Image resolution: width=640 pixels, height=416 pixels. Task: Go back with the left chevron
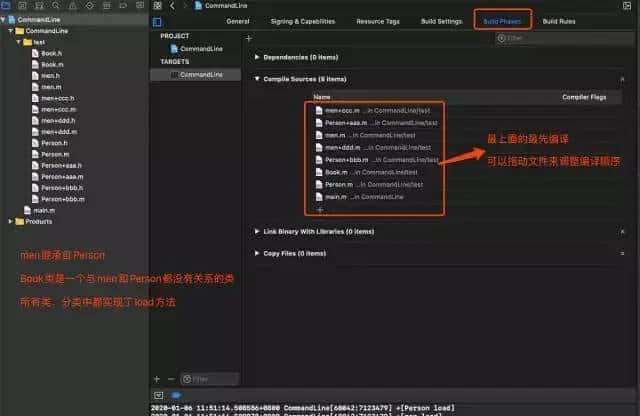pyautogui.click(x=172, y=5)
